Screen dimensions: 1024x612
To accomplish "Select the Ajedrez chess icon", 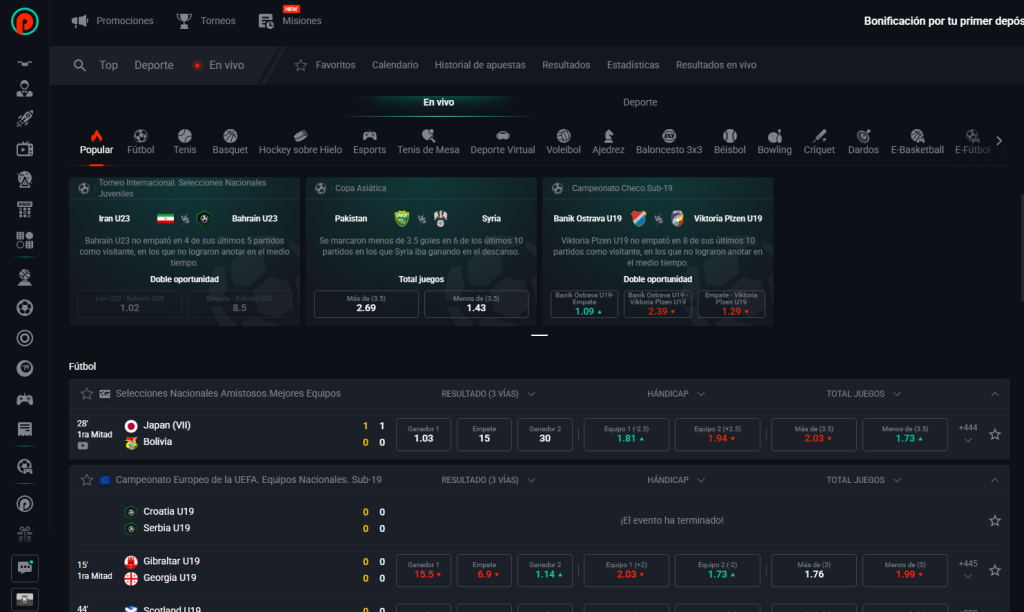I will [608, 136].
